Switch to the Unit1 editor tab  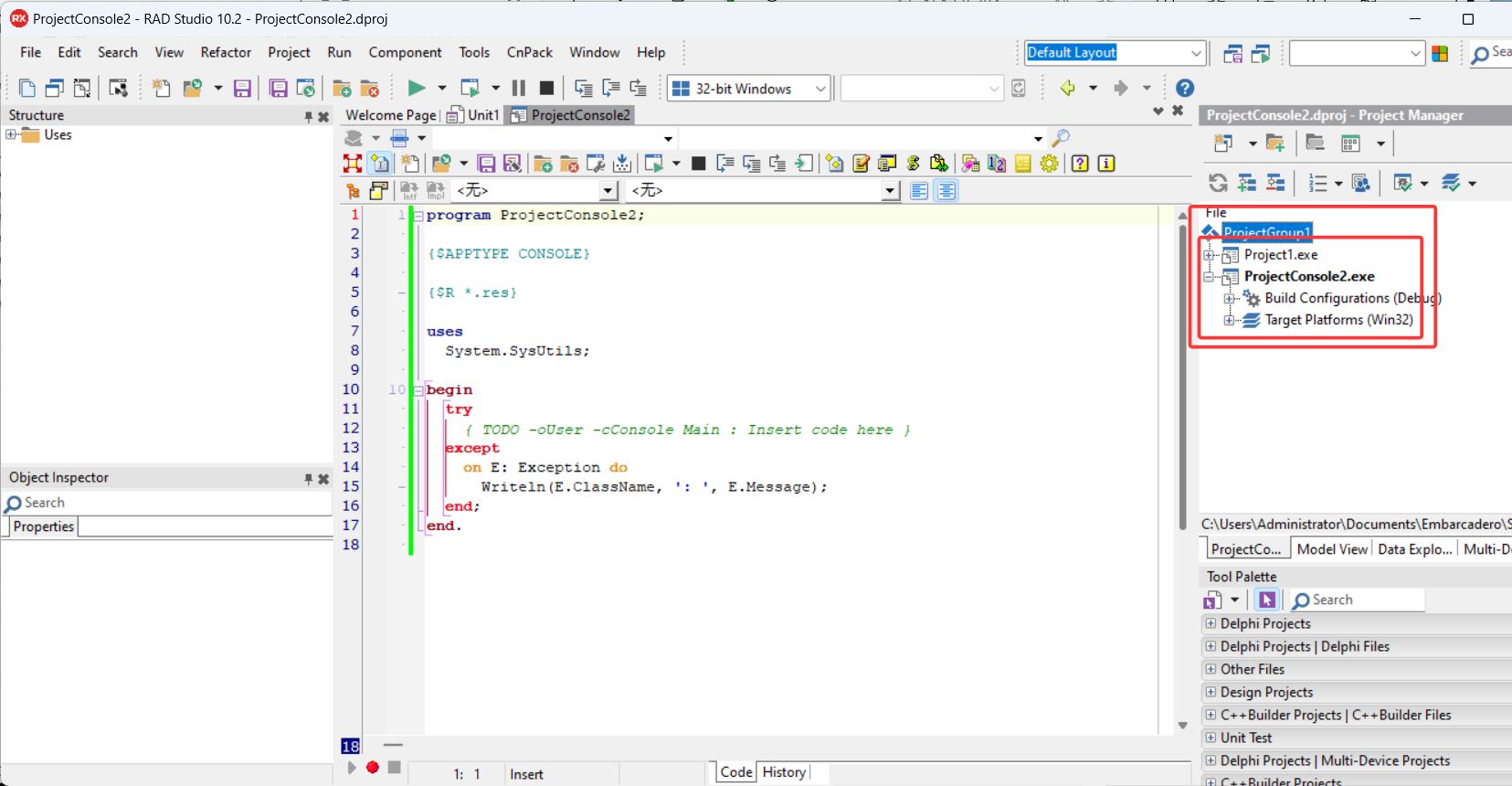[x=474, y=115]
